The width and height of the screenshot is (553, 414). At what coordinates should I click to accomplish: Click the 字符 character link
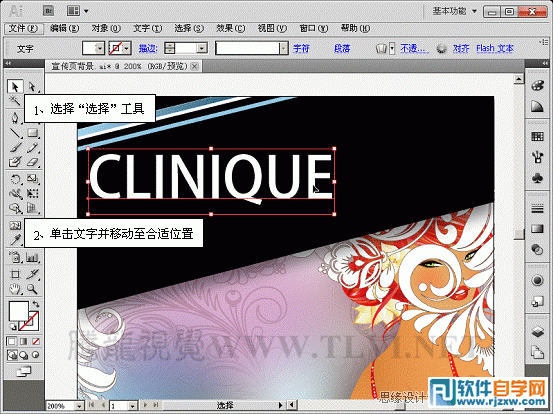point(301,48)
